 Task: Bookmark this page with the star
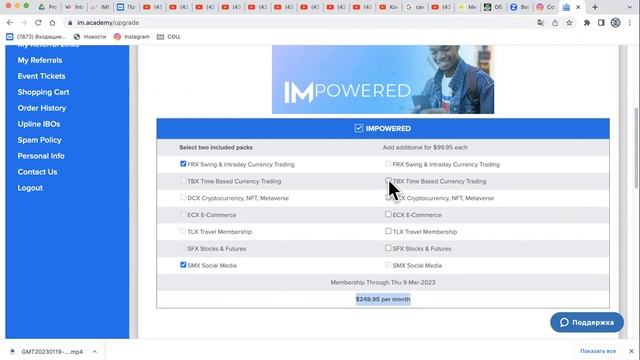click(x=569, y=23)
